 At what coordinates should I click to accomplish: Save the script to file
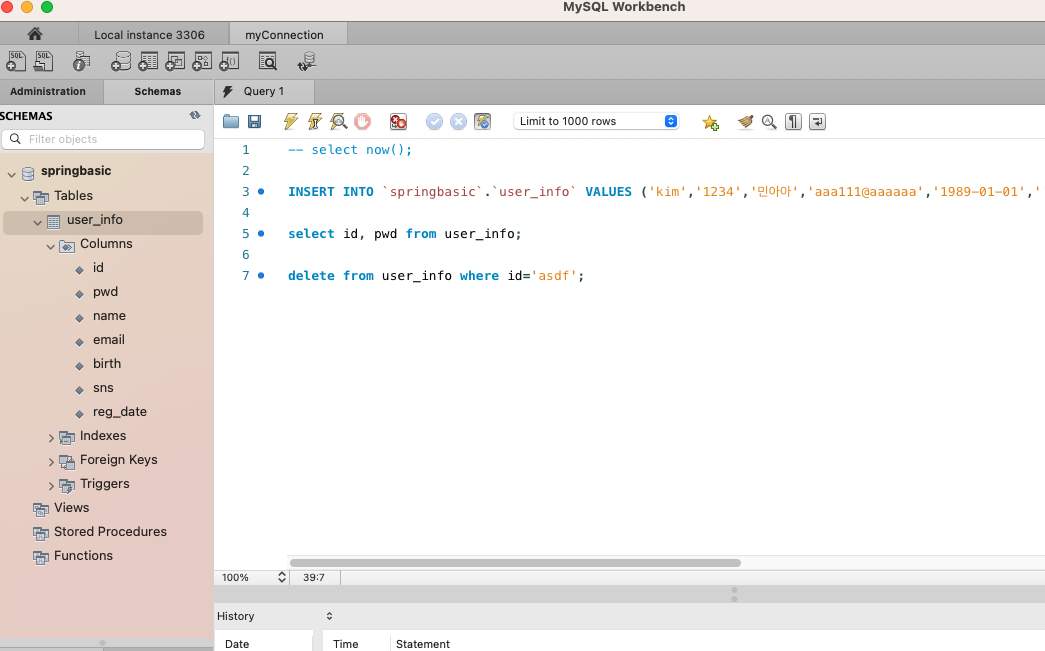click(255, 121)
